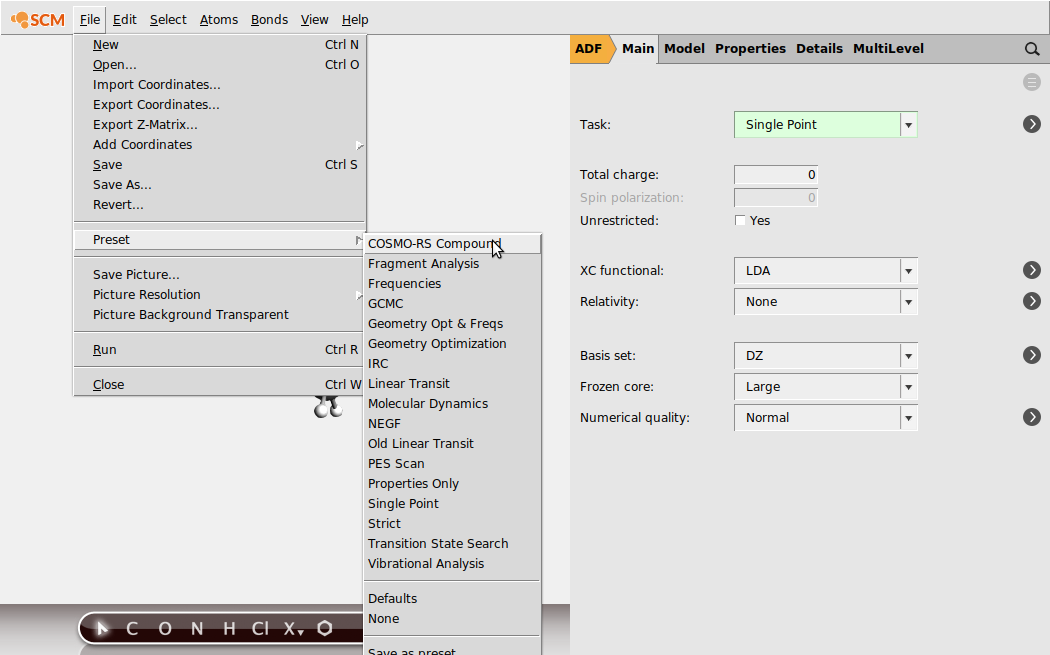This screenshot has height=655, width=1050.
Task: Switch to the Properties tab
Action: (750, 49)
